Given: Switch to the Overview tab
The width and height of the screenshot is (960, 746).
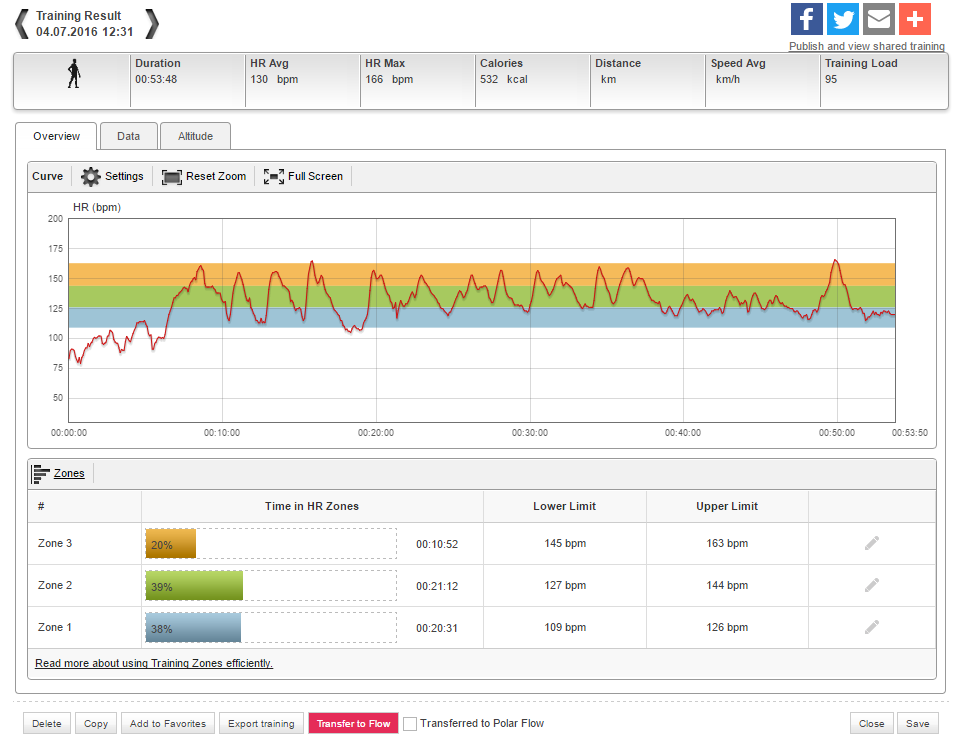Looking at the screenshot, I should (x=56, y=136).
